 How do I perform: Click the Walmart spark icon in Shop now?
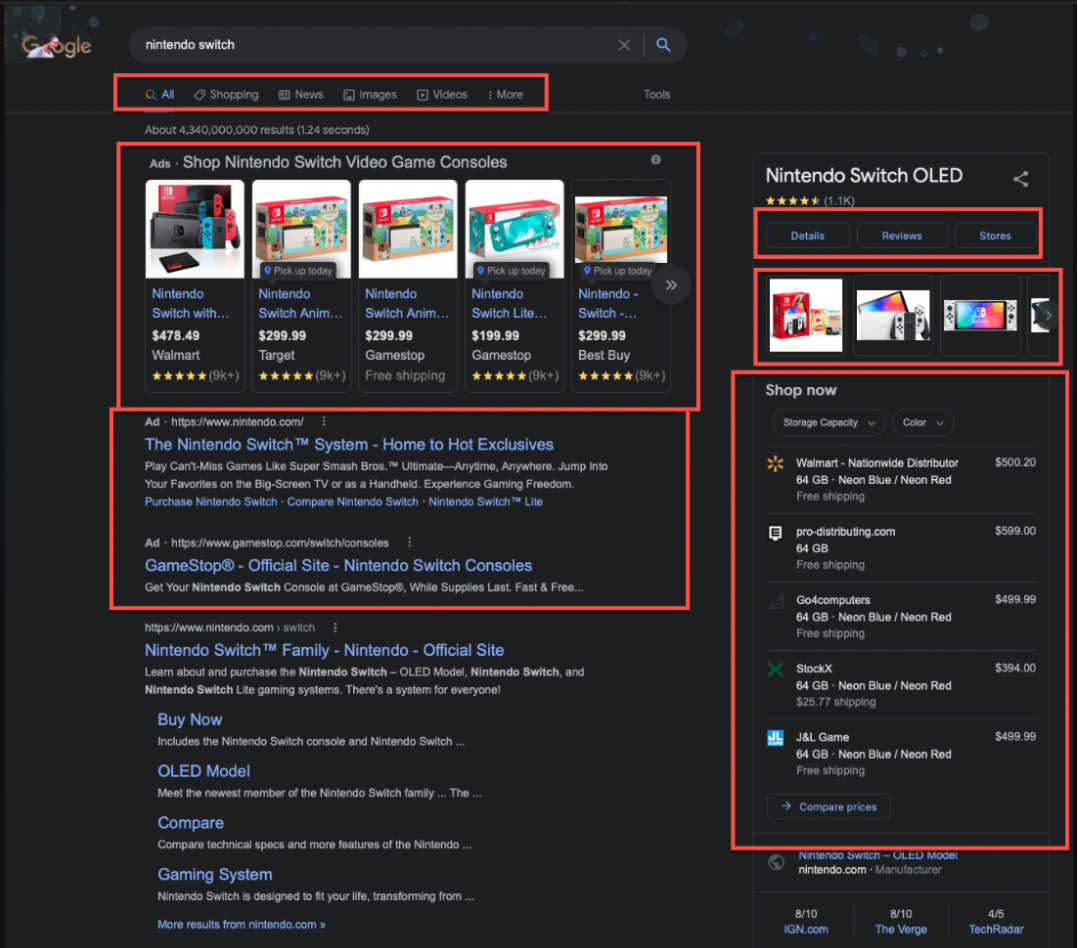(x=774, y=463)
